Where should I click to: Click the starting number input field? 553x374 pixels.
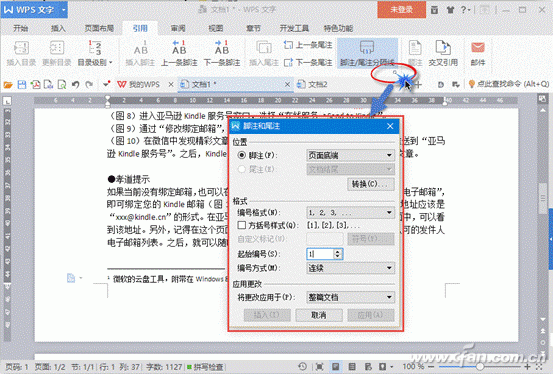click(320, 254)
